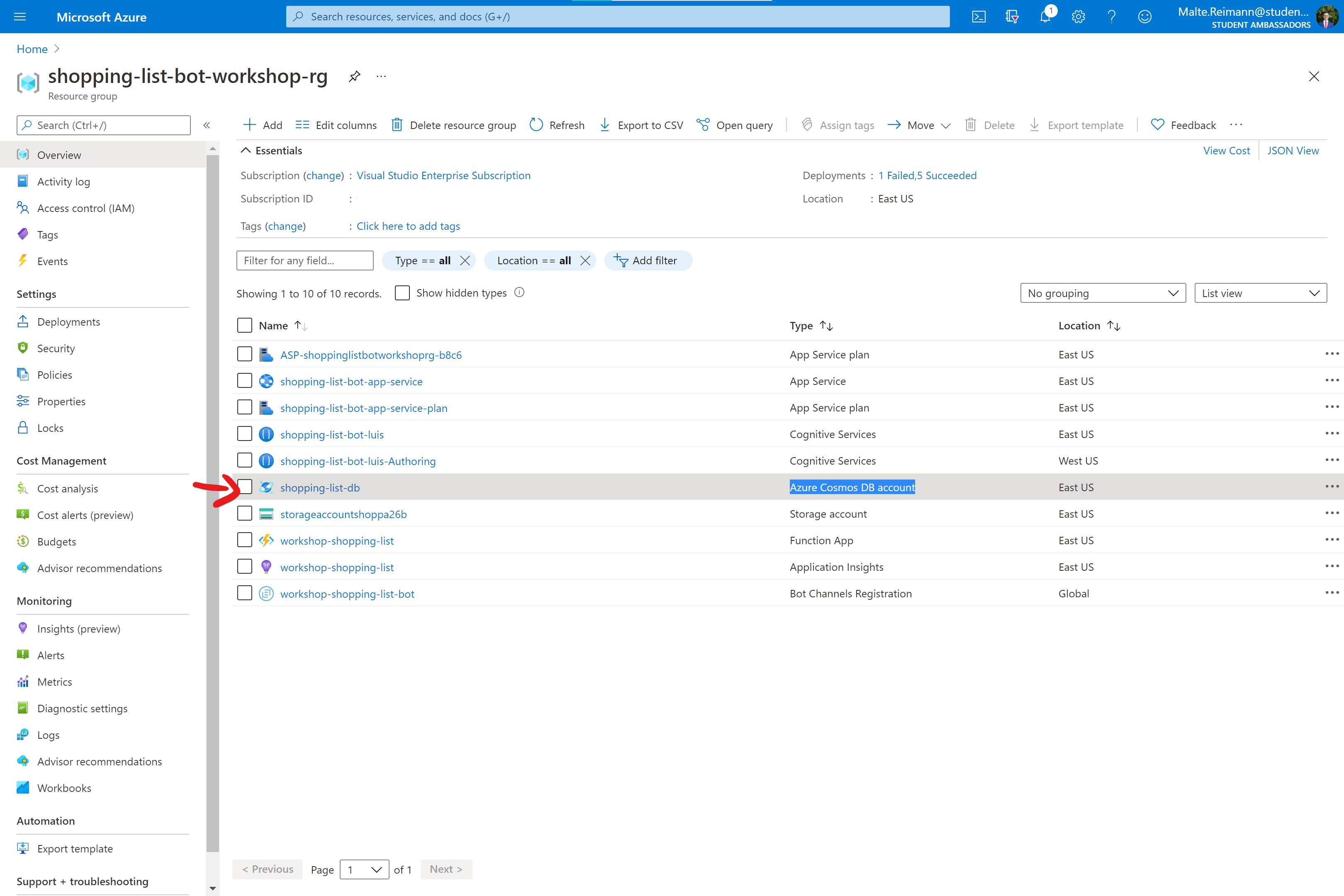Click Delete resource group trash icon
This screenshot has height=896, width=1344.
(x=397, y=124)
